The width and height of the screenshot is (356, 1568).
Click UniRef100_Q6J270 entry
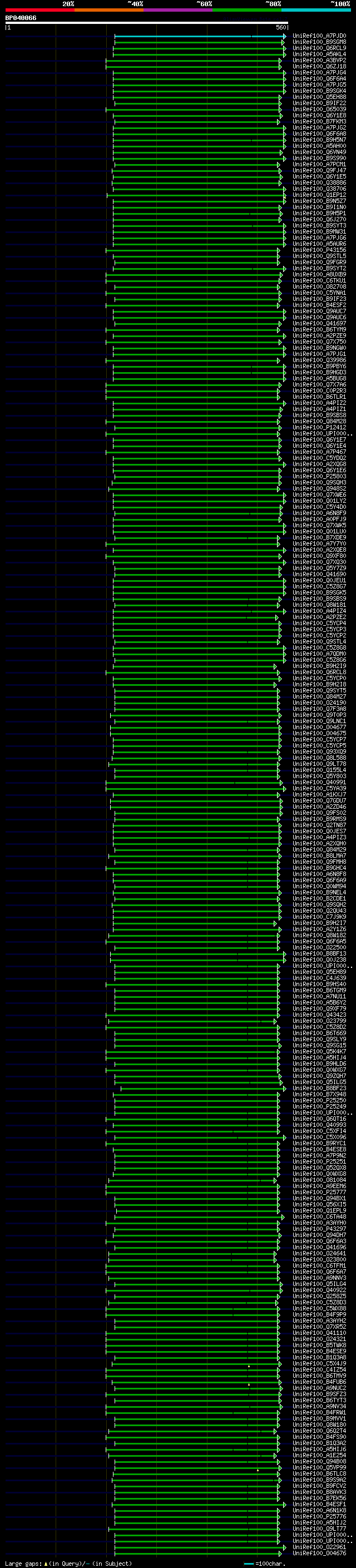tap(319, 219)
